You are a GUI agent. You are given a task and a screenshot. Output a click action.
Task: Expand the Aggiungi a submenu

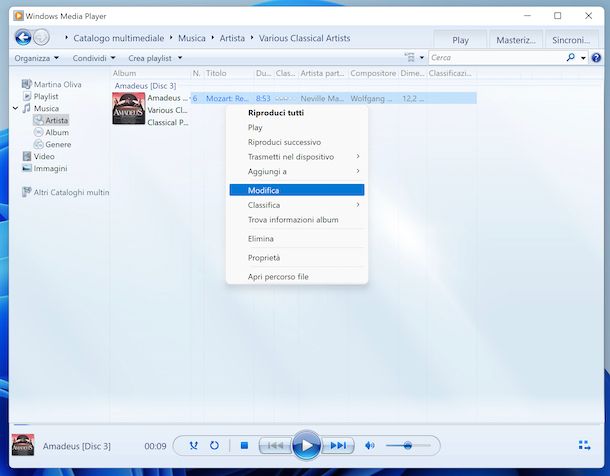tap(297, 172)
